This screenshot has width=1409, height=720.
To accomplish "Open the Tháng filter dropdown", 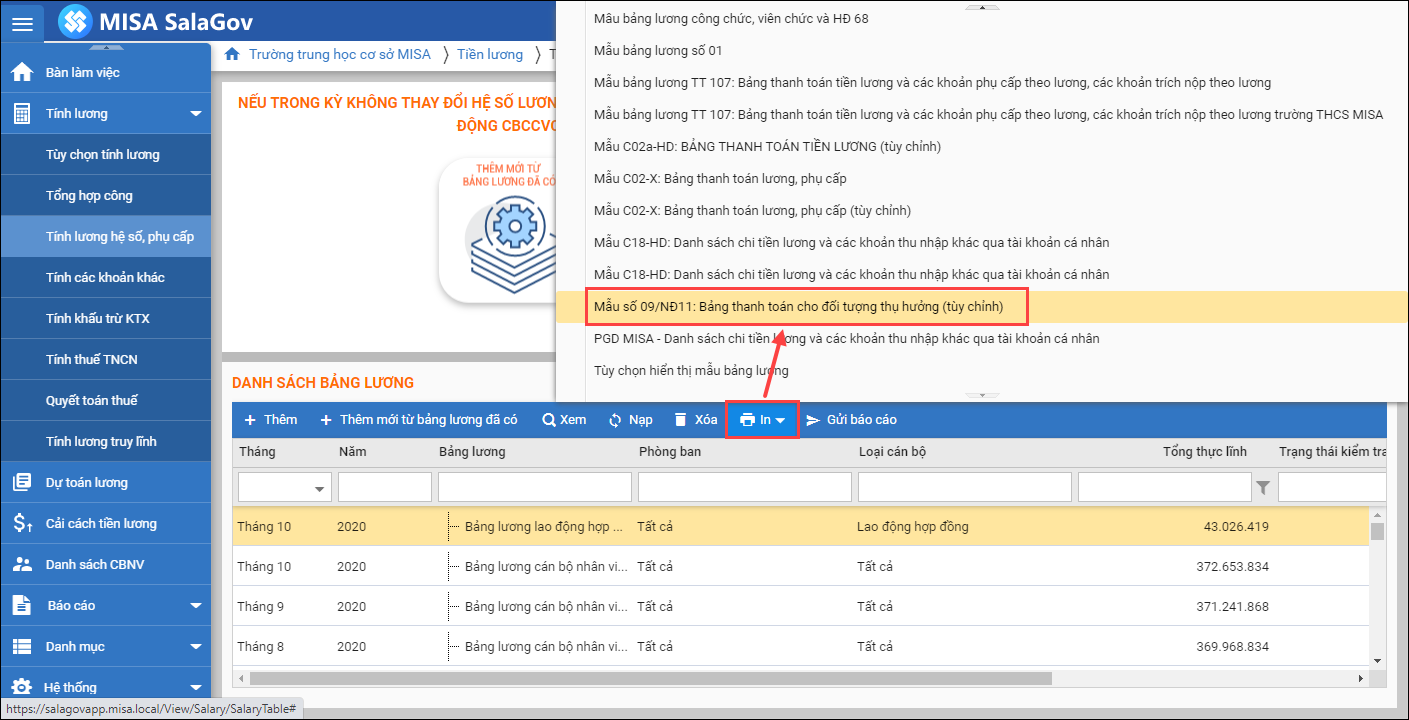I will pyautogui.click(x=321, y=489).
